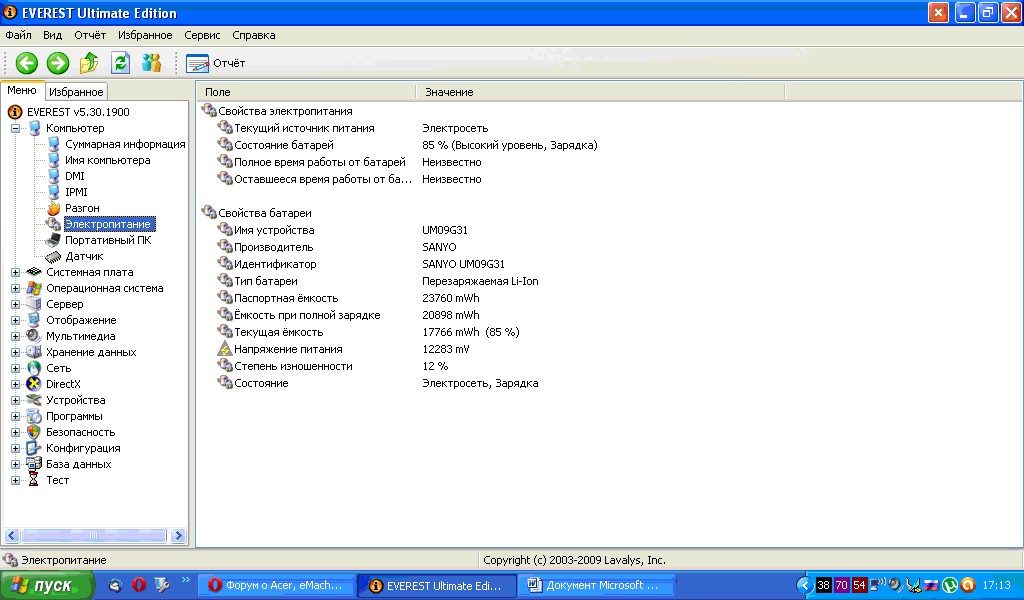Image resolution: width=1024 pixels, height=600 pixels.
Task: Click the SANYO UM09G31 identifier value
Action: [463, 264]
